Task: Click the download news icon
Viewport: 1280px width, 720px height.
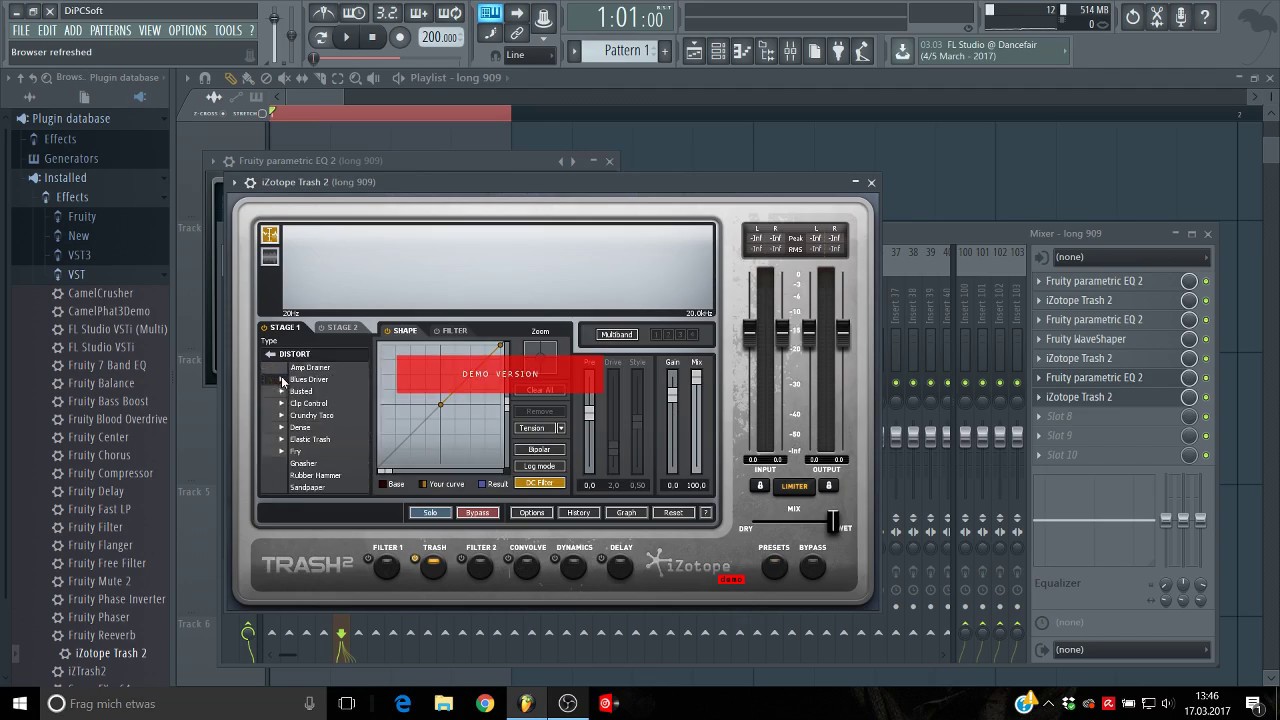Action: point(902,51)
